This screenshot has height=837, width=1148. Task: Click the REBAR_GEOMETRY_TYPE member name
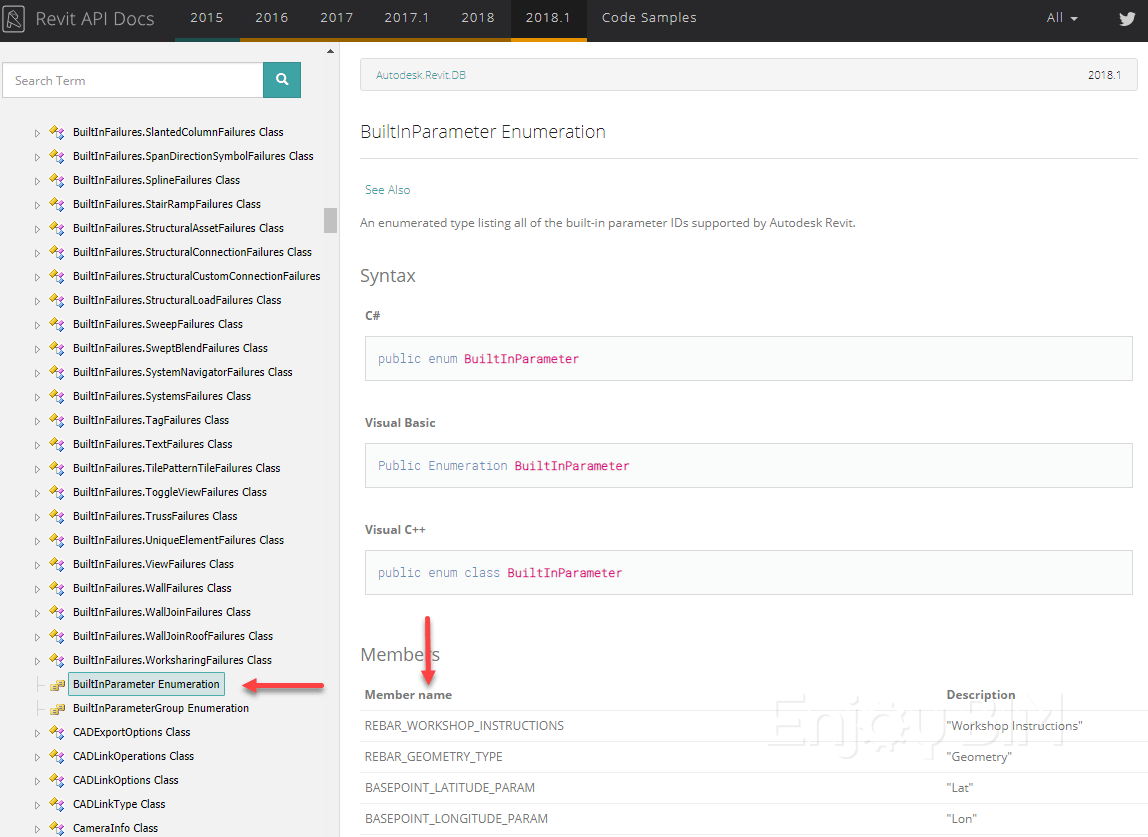434,756
